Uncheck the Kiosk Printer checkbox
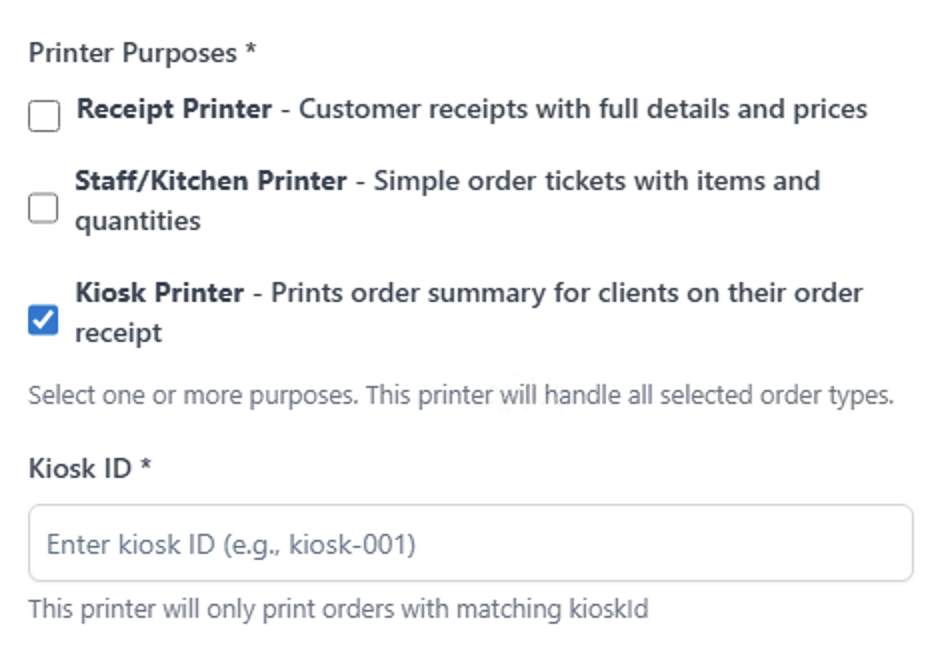Screen dimensions: 940x652 pyautogui.click(x=44, y=321)
